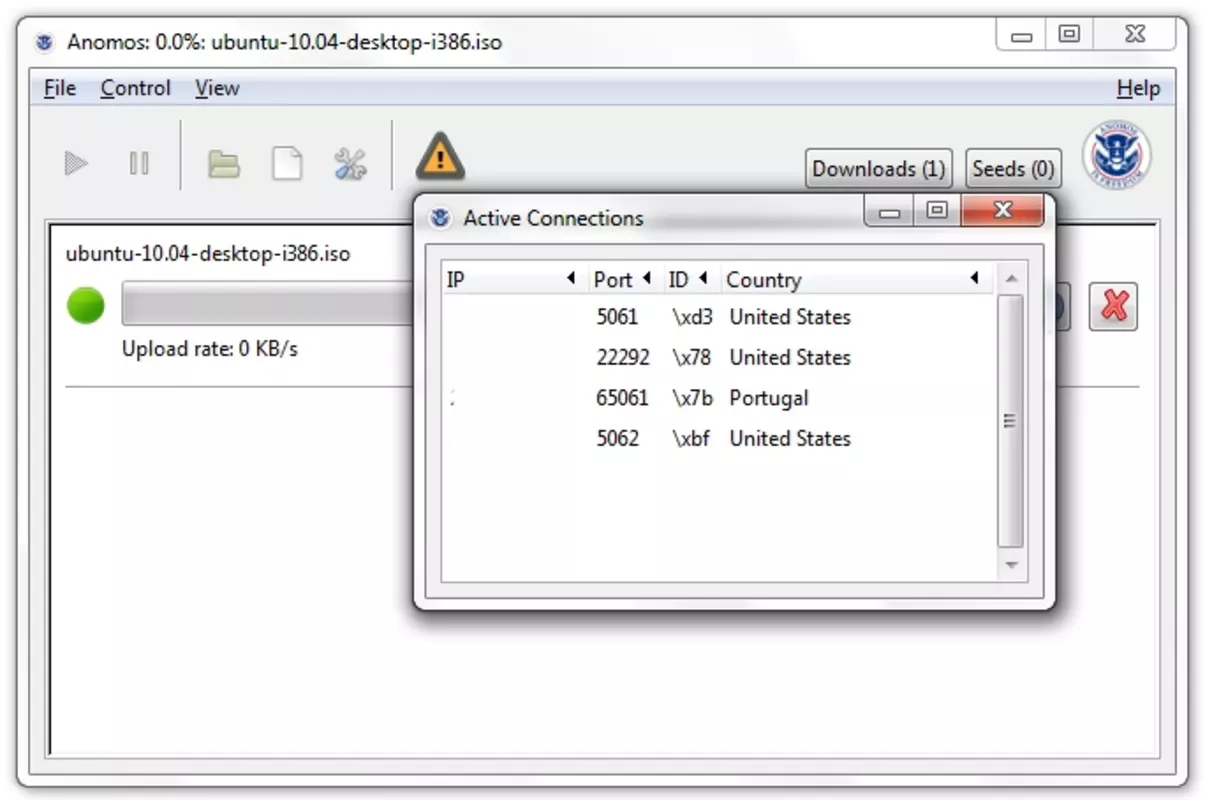
Task: Remove the ubuntu torrent with the red X
Action: [x=1113, y=306]
